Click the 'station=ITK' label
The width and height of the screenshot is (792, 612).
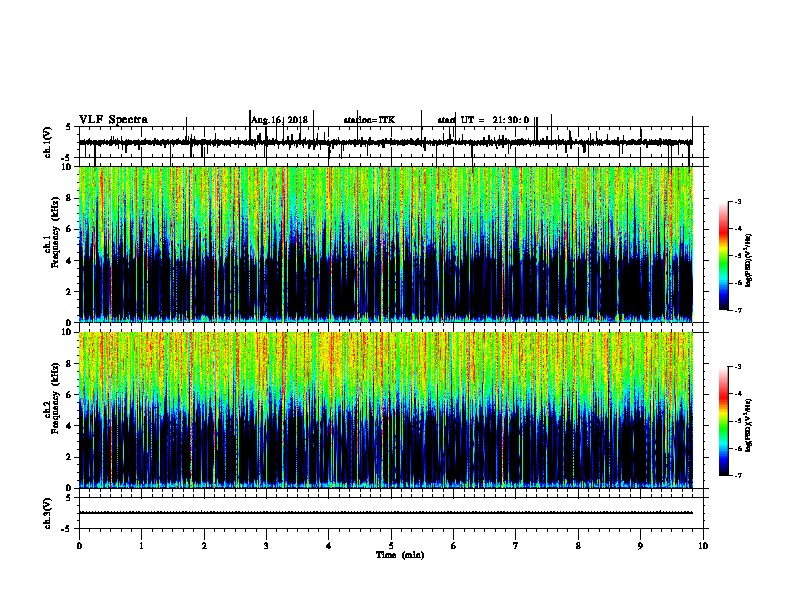tap(369, 120)
